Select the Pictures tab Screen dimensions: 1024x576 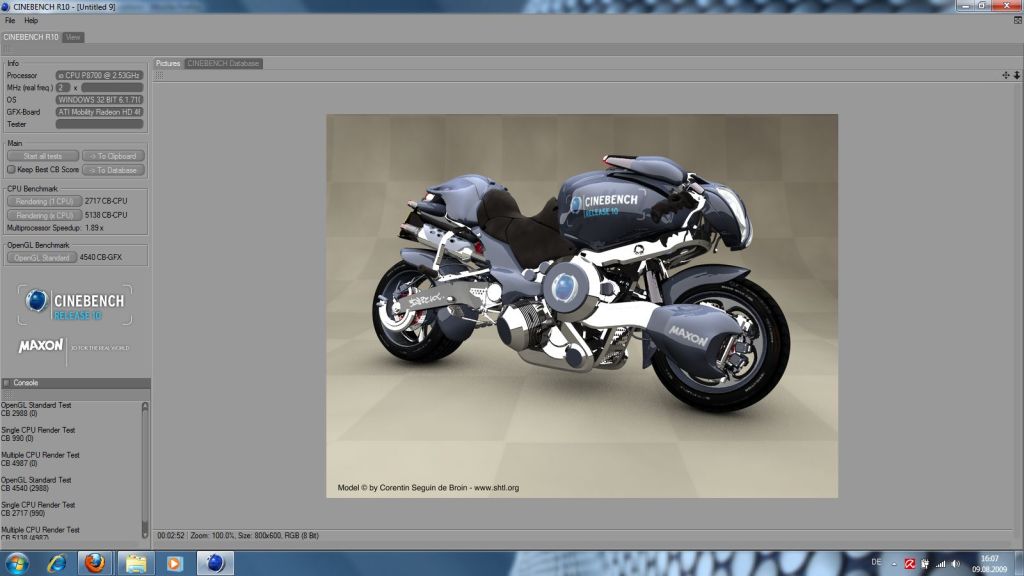(168, 63)
